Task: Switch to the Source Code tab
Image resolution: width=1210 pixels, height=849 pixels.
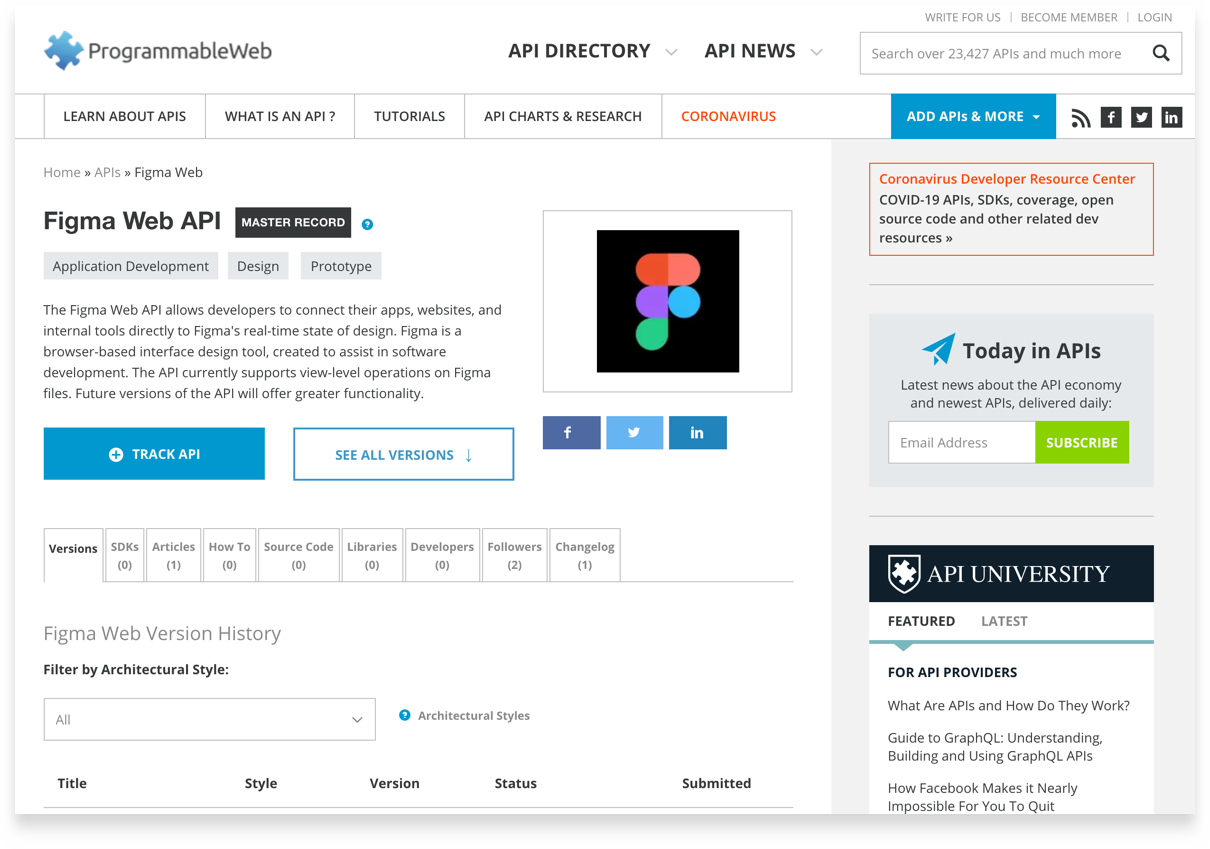Action: [298, 555]
